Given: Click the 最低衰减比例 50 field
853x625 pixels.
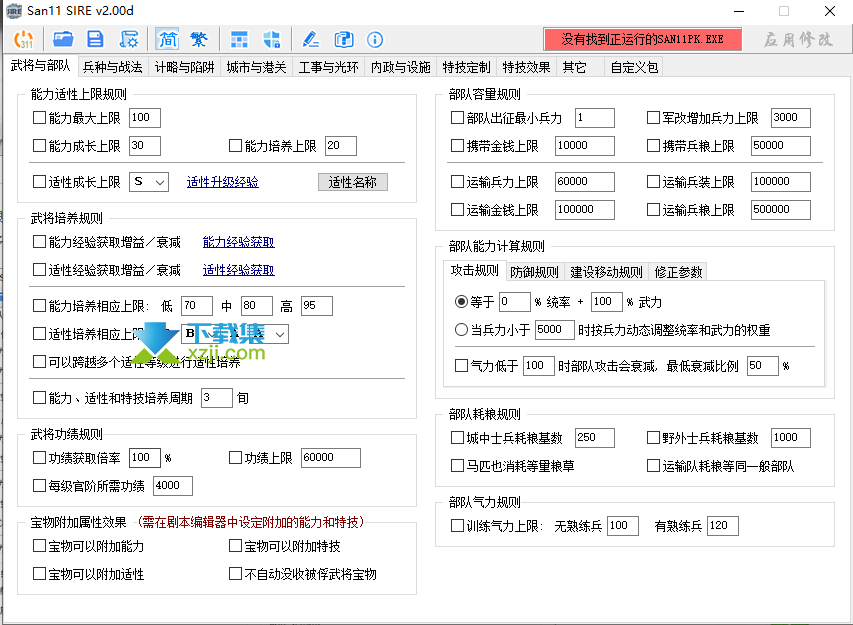Looking at the screenshot, I should coord(762,366).
